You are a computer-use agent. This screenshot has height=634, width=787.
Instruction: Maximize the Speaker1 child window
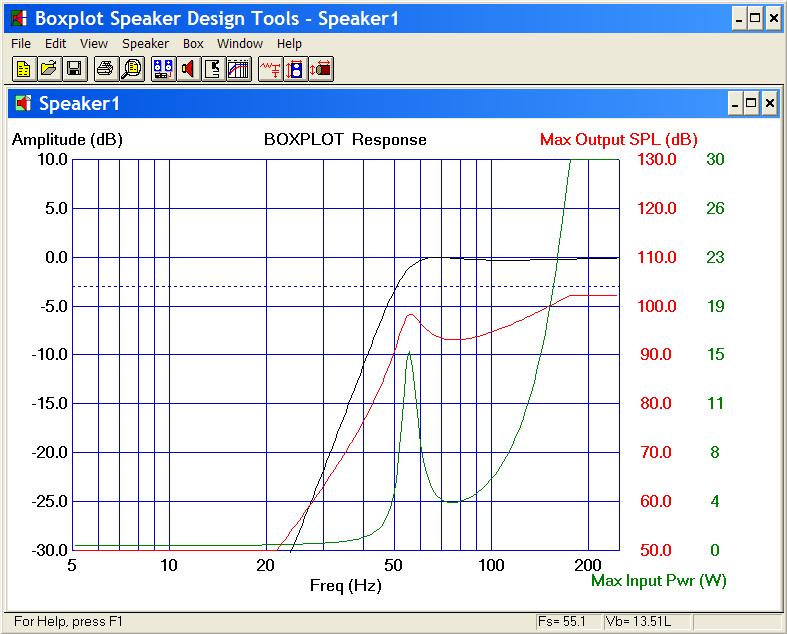click(751, 104)
